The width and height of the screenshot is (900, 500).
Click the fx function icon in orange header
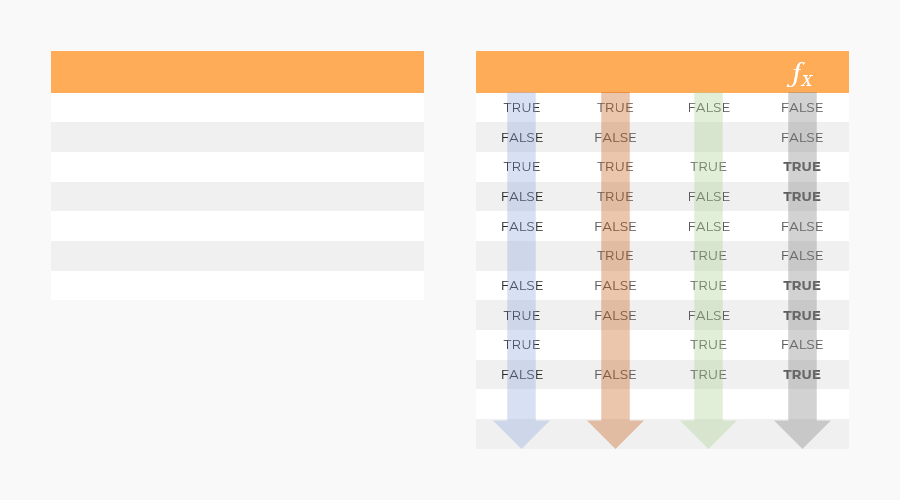[x=800, y=74]
